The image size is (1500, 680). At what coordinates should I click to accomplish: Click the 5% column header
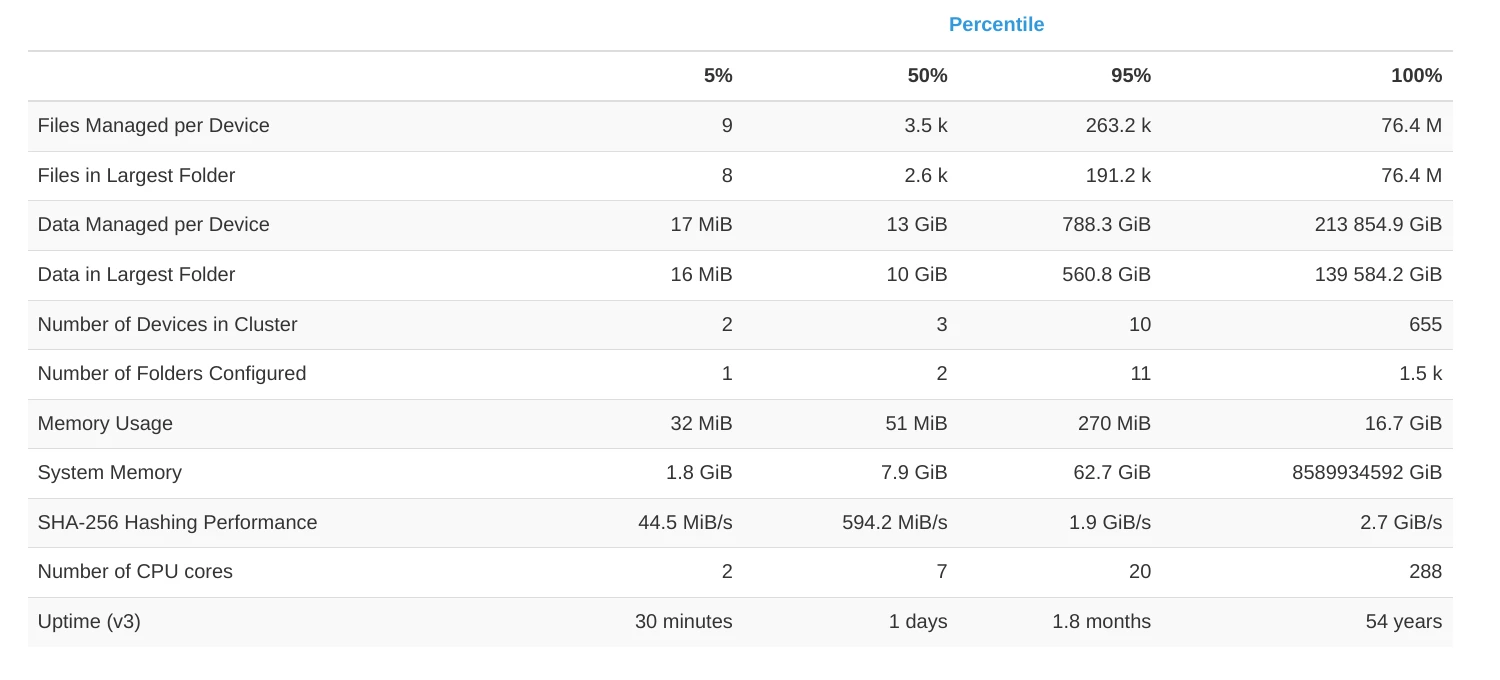pyautogui.click(x=718, y=76)
